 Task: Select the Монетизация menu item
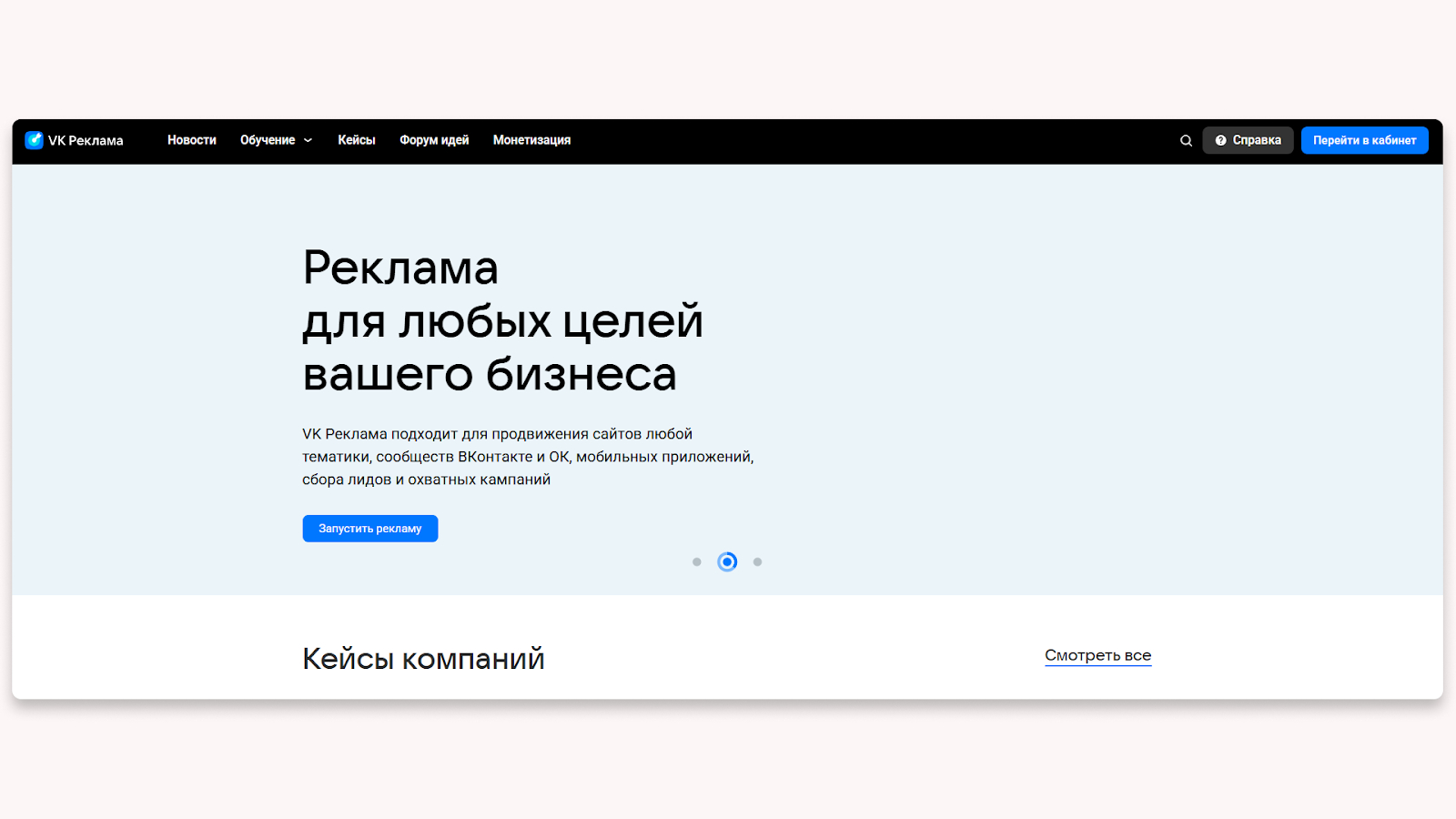[531, 140]
